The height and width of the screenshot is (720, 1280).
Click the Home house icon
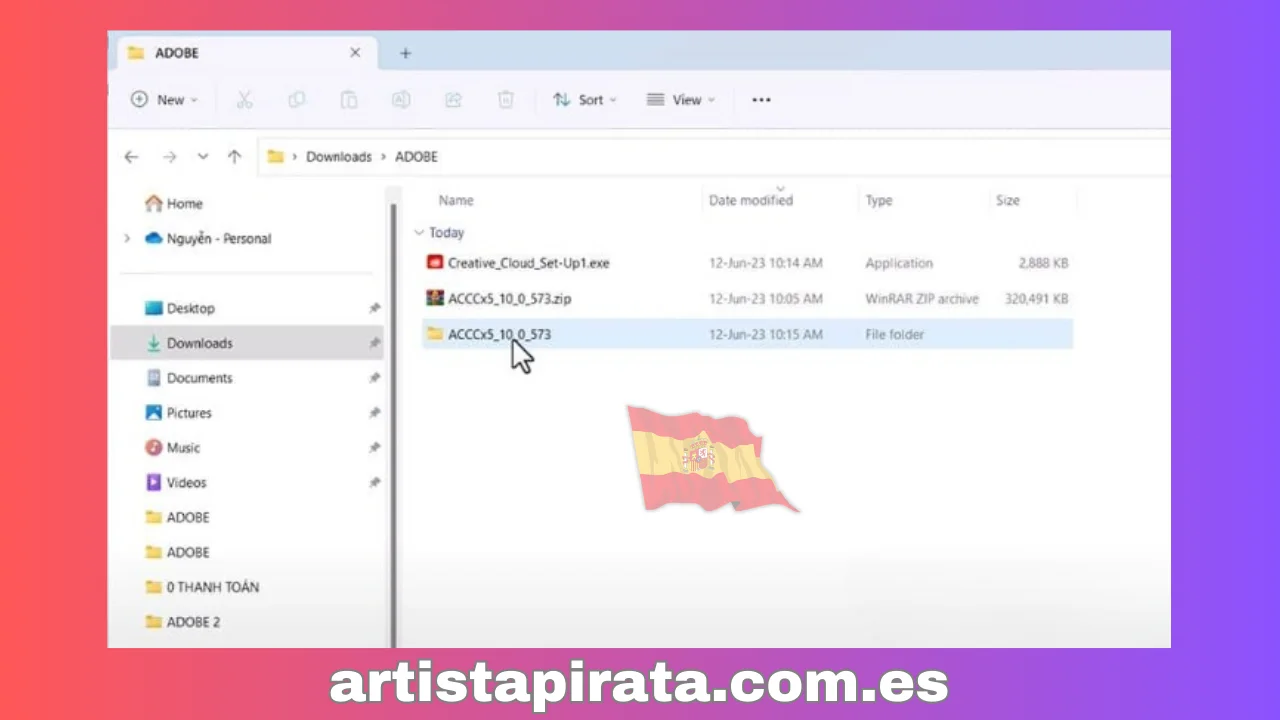[x=153, y=204]
